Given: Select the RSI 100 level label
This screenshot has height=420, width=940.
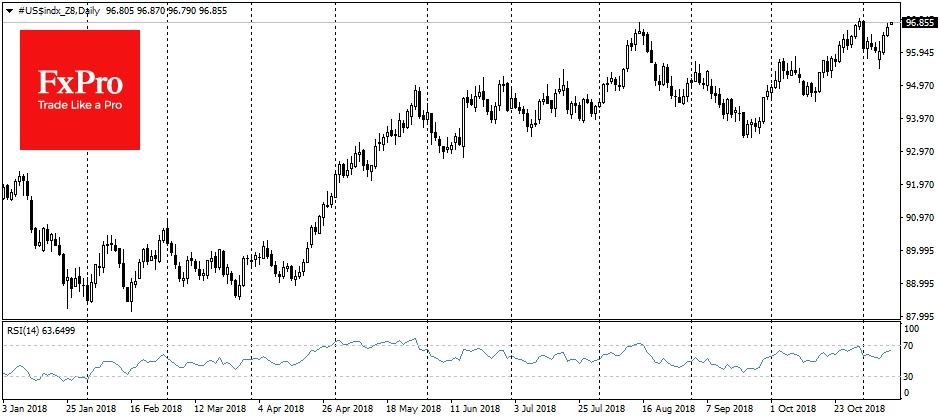Looking at the screenshot, I should (x=912, y=330).
